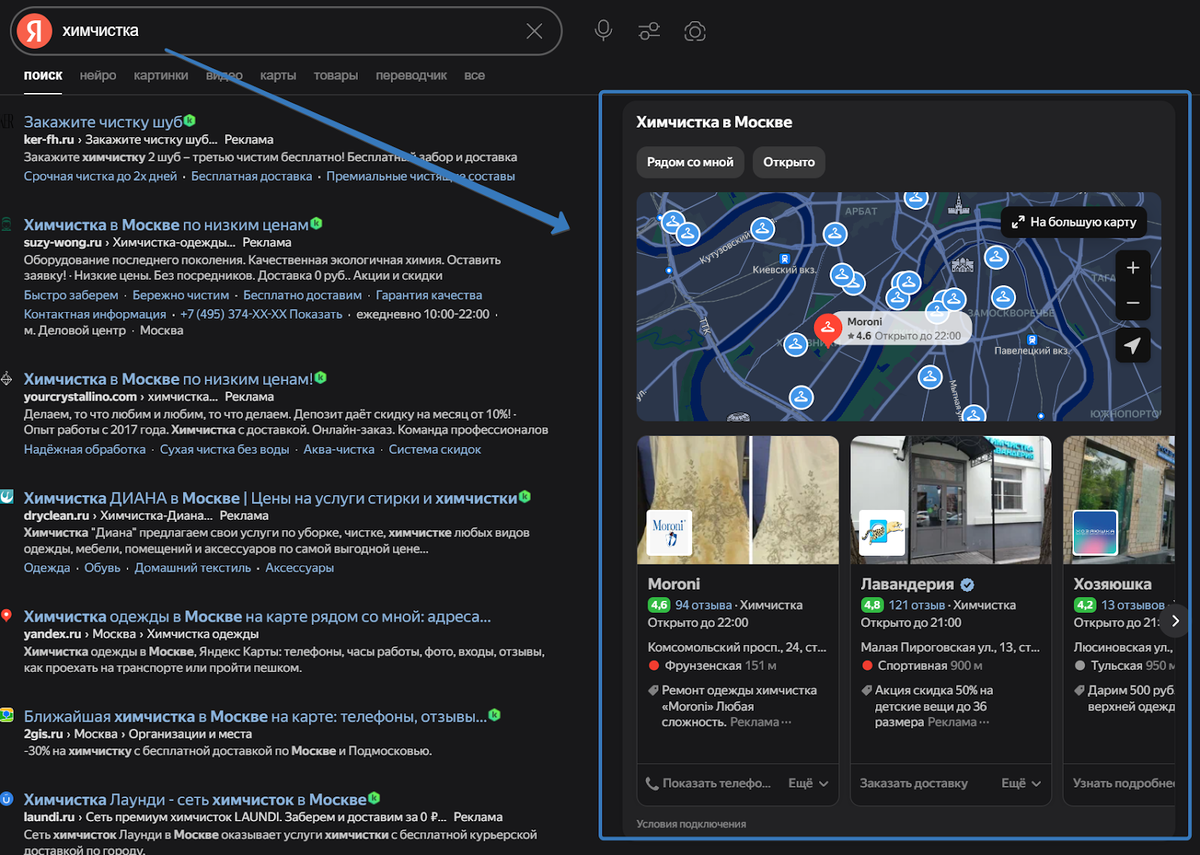Image resolution: width=1200 pixels, height=855 pixels.
Task: Open На большую карту button
Action: coord(1074,222)
